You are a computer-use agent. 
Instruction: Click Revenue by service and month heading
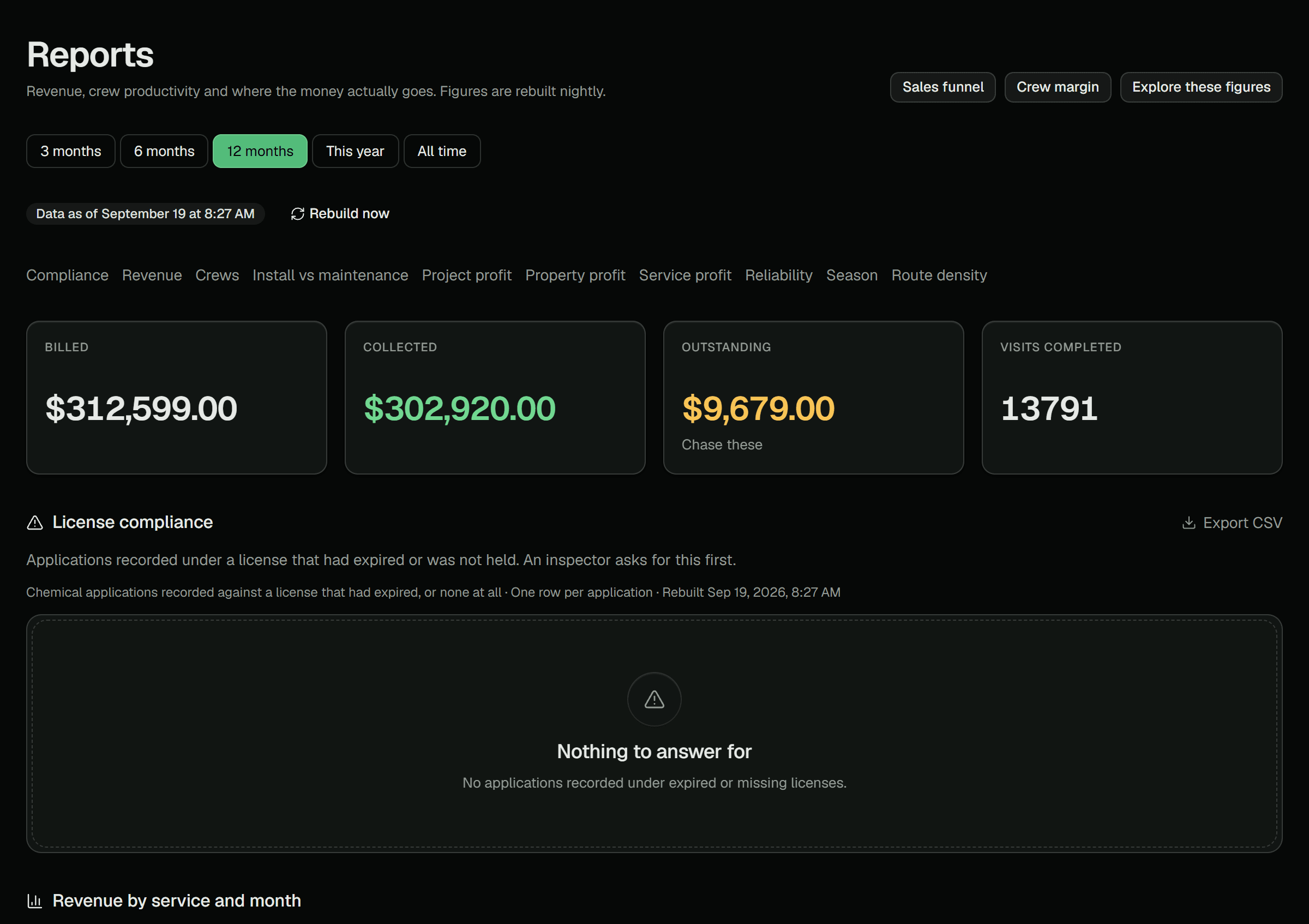coord(177,901)
